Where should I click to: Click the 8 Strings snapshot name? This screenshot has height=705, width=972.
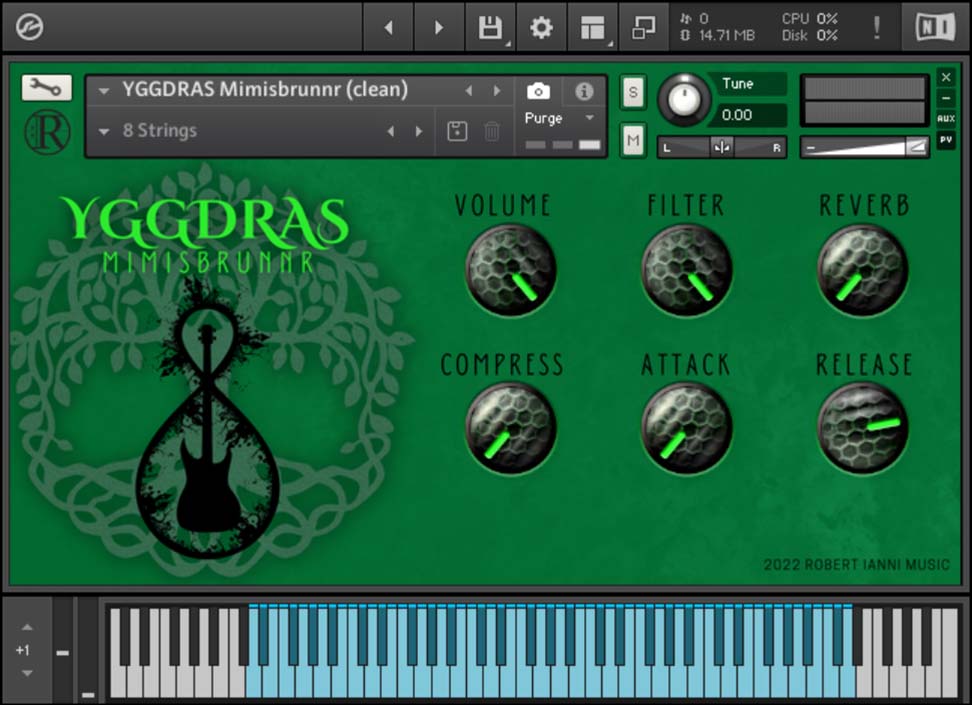160,130
